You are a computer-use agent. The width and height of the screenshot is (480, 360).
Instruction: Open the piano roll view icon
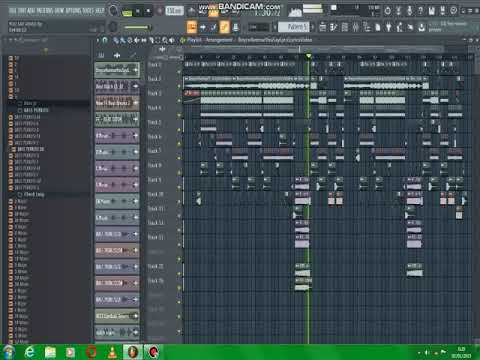pos(333,27)
